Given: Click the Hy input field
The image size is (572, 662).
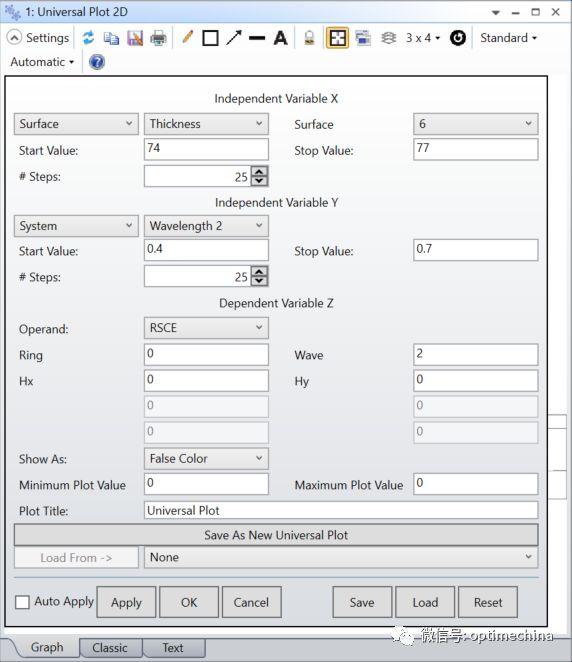Looking at the screenshot, I should pos(476,380).
